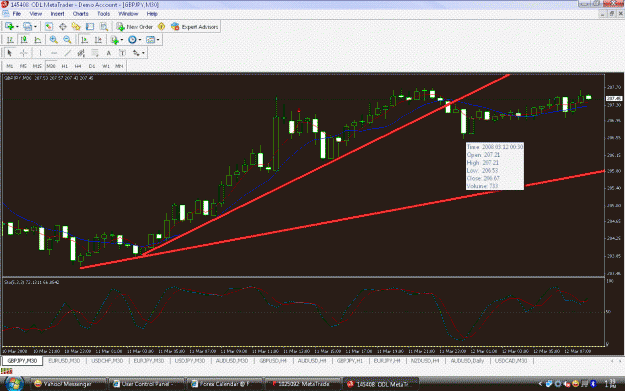The width and height of the screenshot is (625, 391).
Task: Open the View menu
Action: pyautogui.click(x=35, y=14)
